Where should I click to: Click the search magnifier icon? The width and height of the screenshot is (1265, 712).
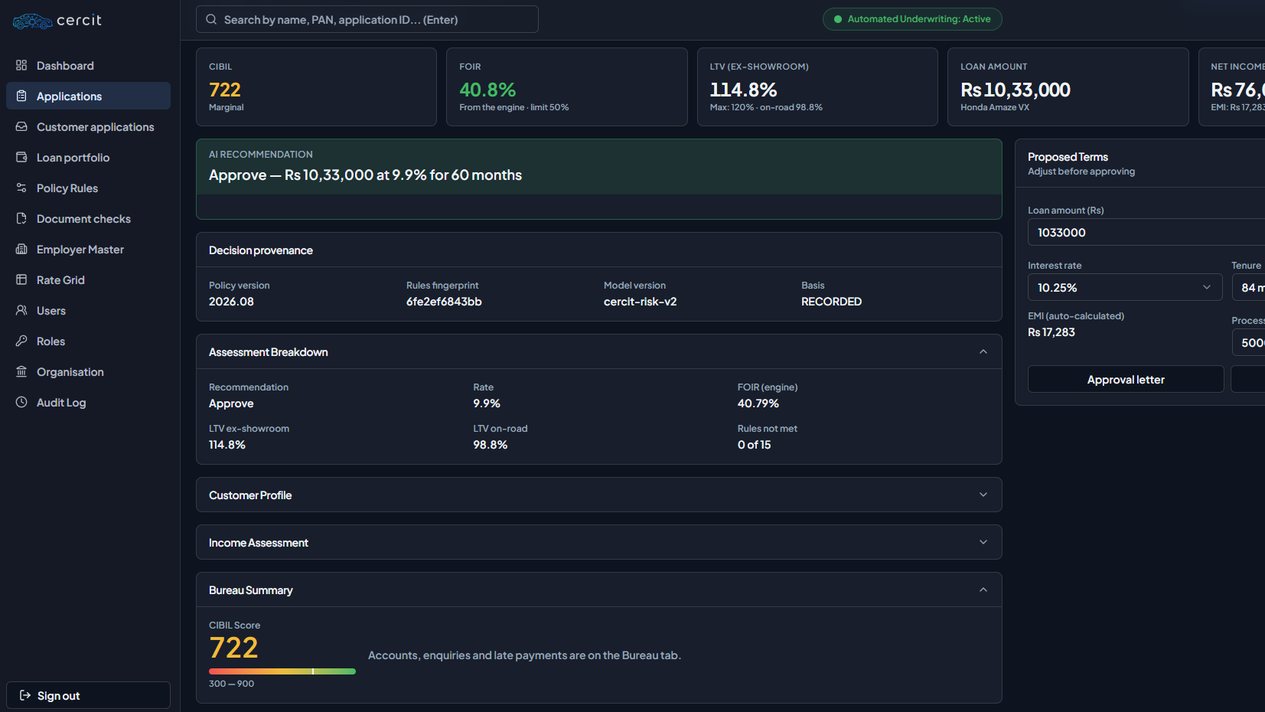(211, 19)
